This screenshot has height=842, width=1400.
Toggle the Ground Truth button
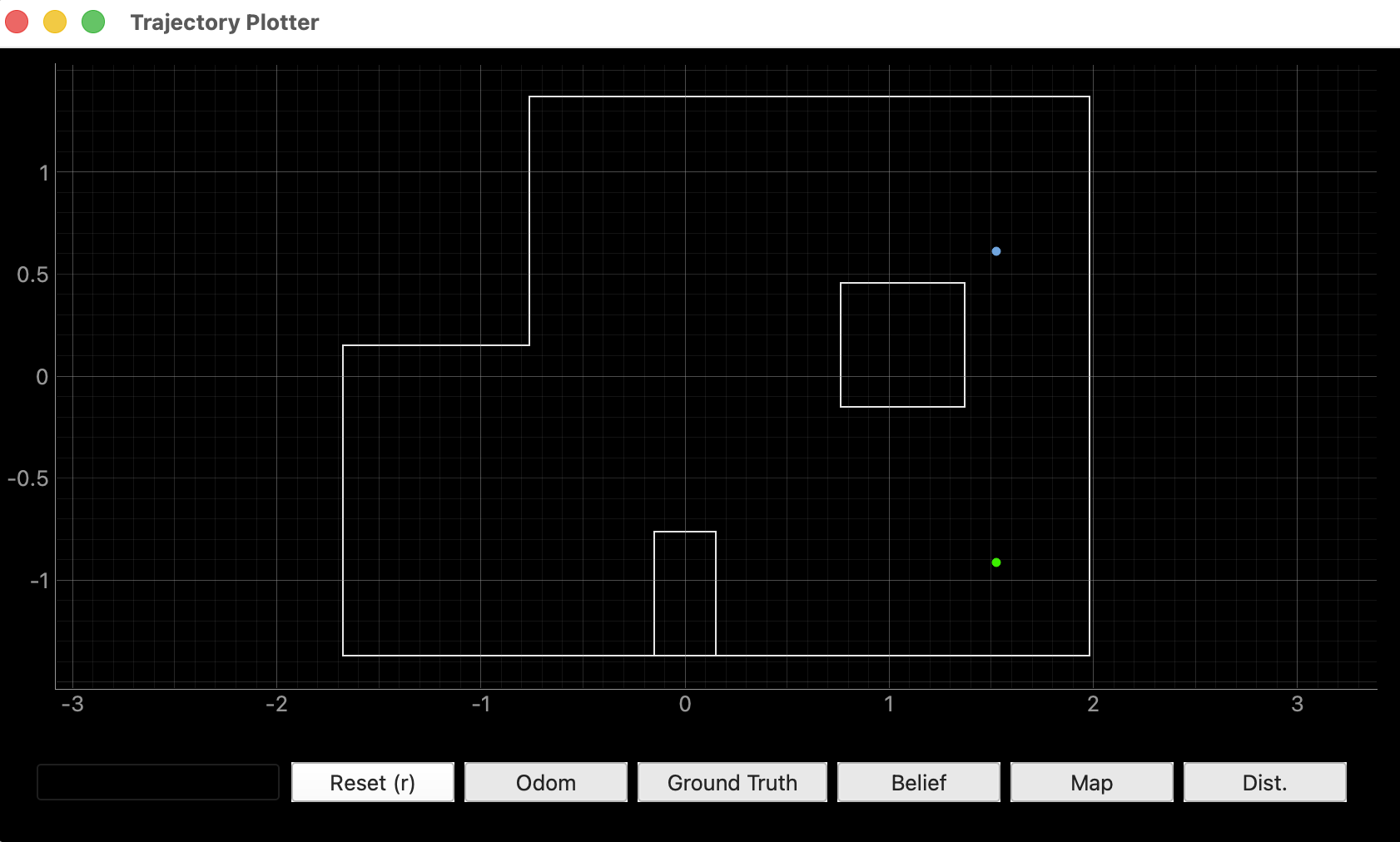732,782
